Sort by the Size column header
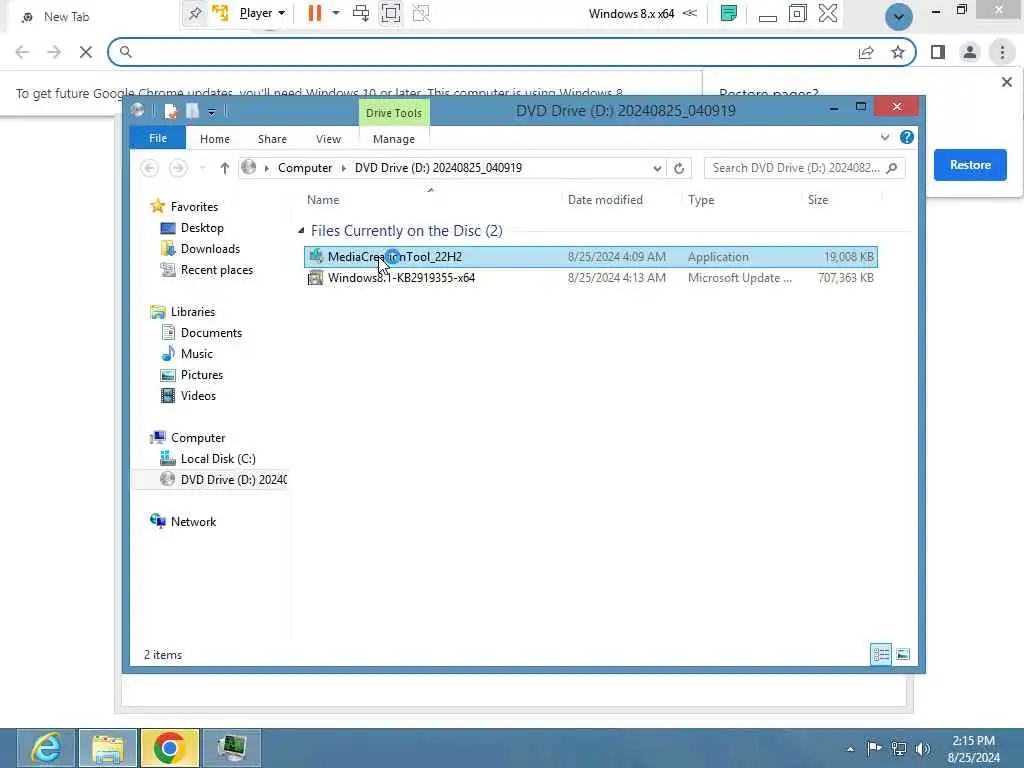Viewport: 1024px width, 768px height. pyautogui.click(x=818, y=200)
